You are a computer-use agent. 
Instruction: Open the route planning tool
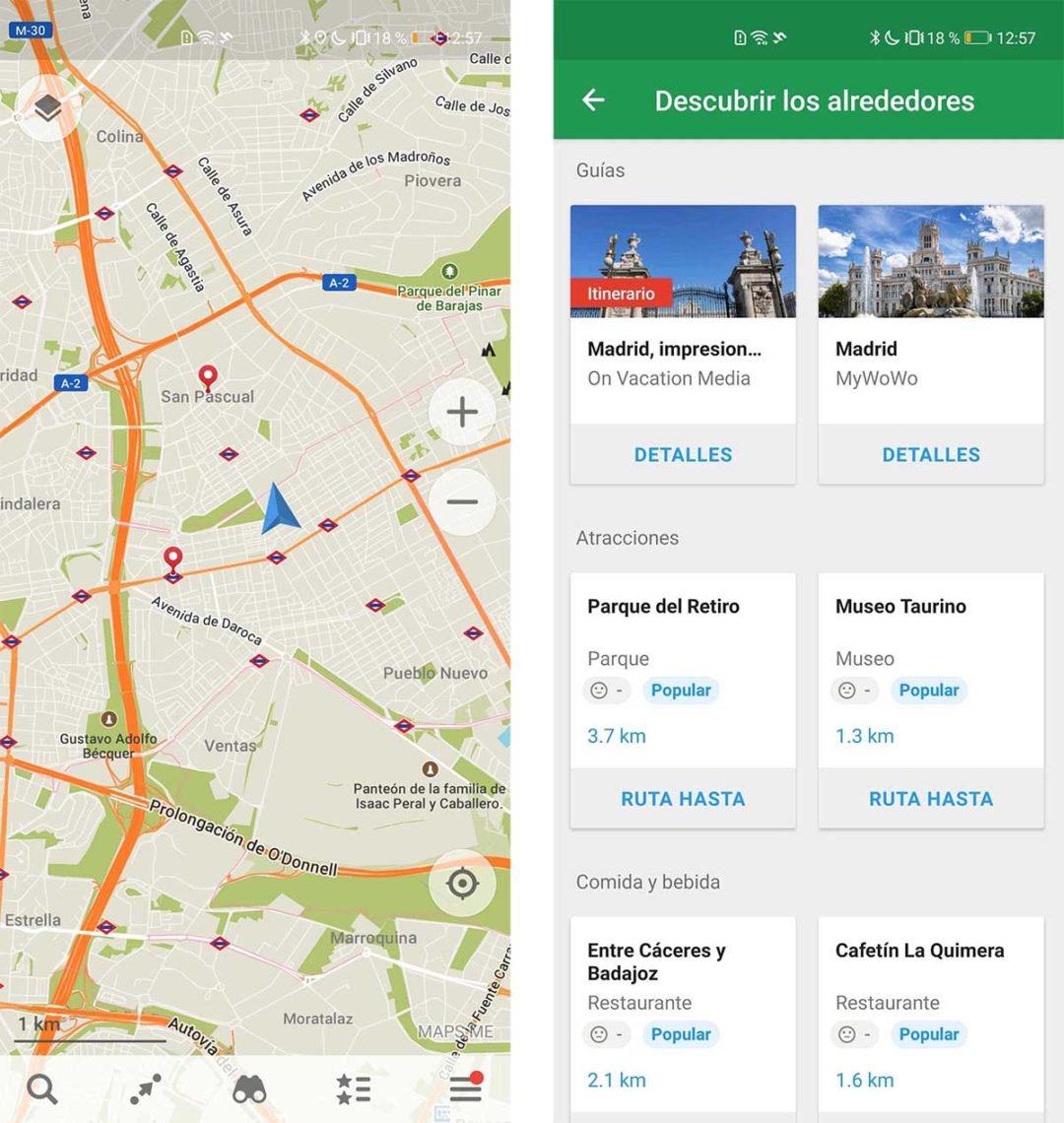coord(146,1090)
